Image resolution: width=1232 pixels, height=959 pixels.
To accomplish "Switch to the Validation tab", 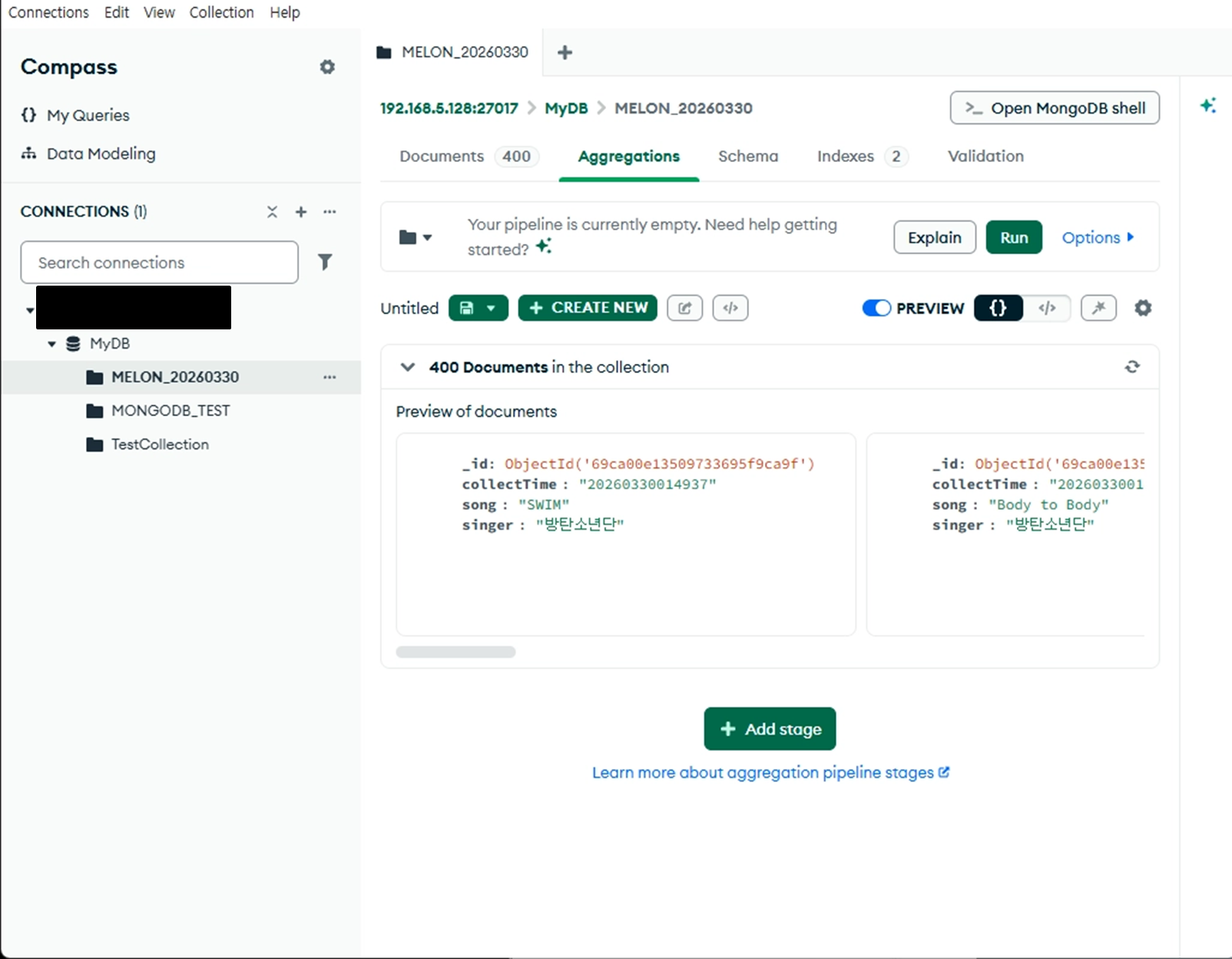I will [x=985, y=157].
